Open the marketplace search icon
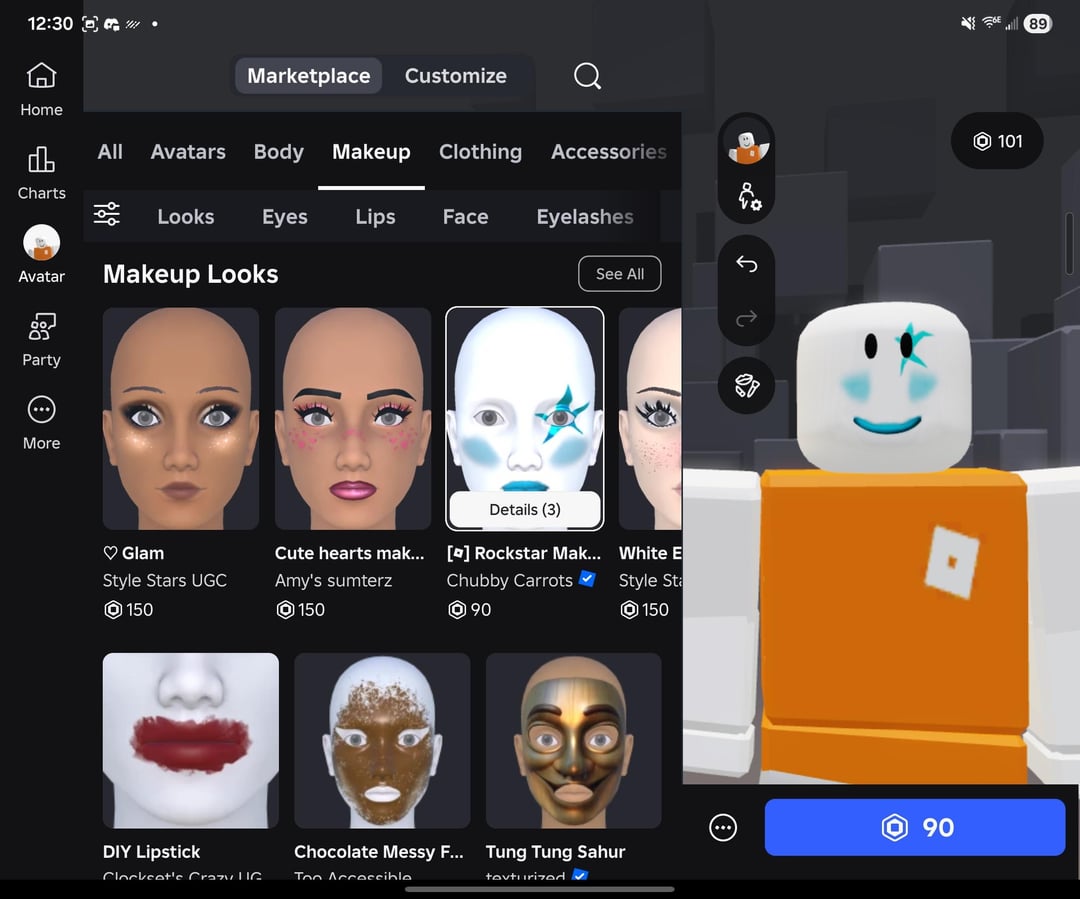 click(x=587, y=76)
